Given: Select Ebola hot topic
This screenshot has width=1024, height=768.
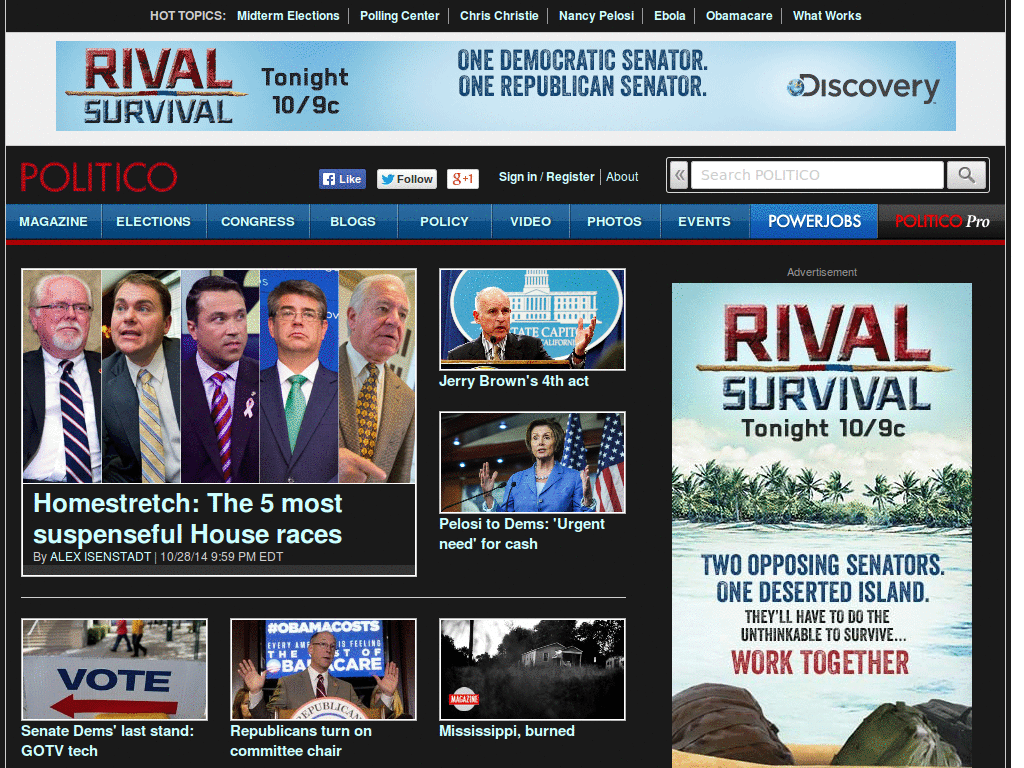Looking at the screenshot, I should coord(670,16).
